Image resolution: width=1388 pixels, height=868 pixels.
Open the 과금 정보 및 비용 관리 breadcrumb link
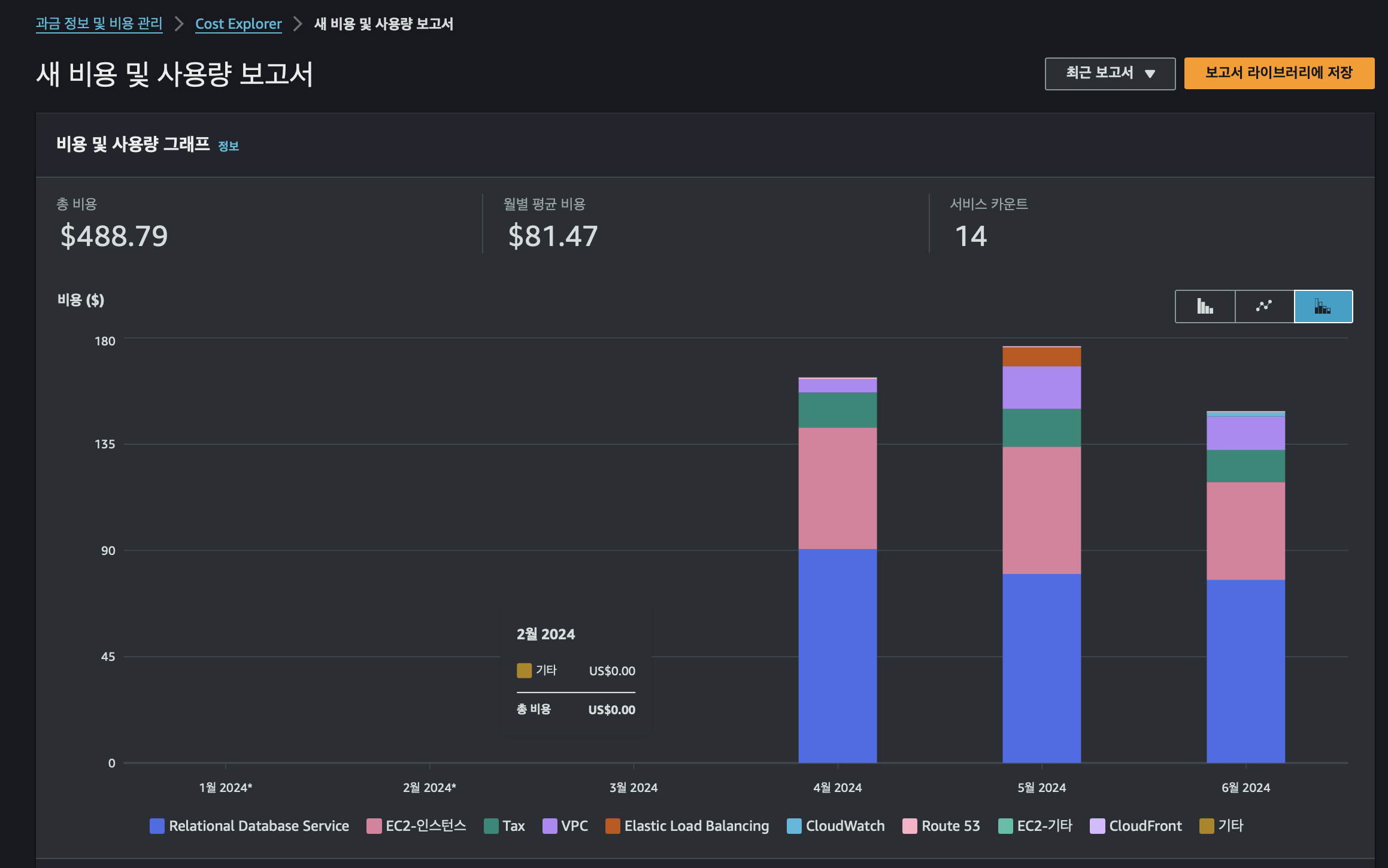[99, 24]
